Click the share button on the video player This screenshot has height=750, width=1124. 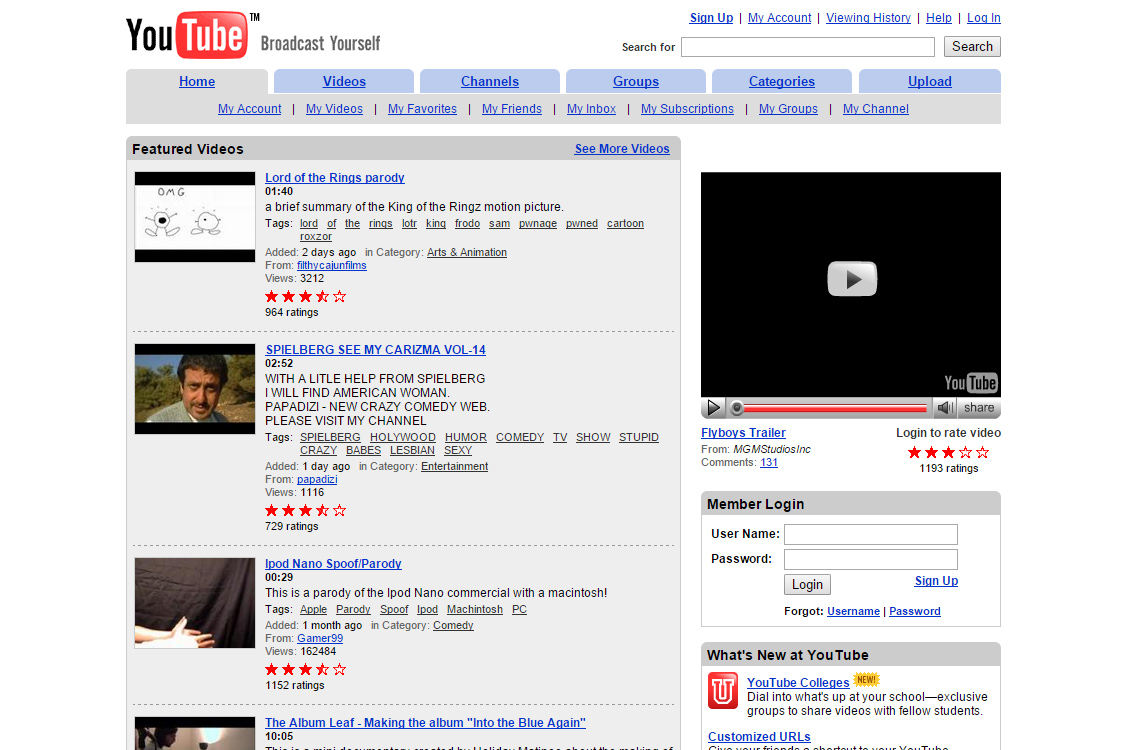pos(978,407)
